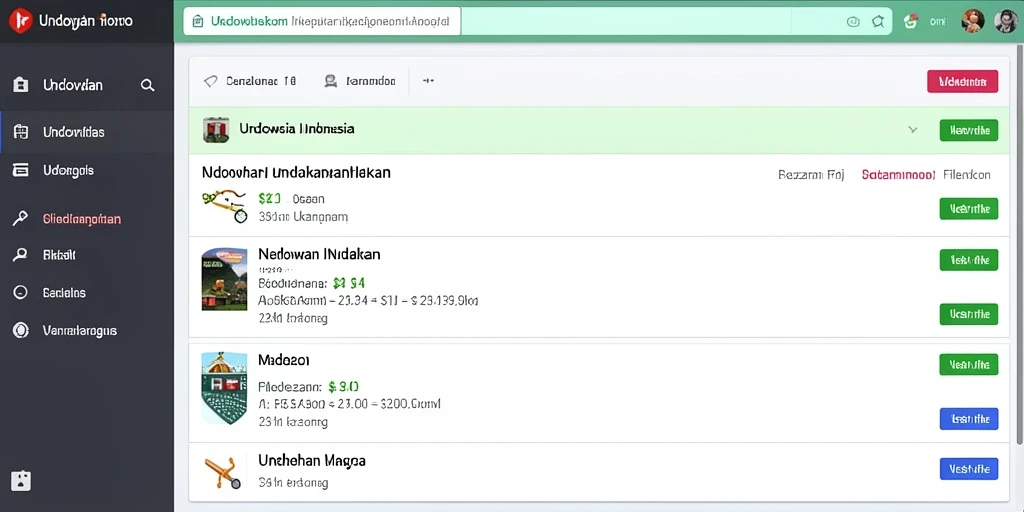The height and width of the screenshot is (512, 1024).
Task: Open the Madozoi listing thumbnail
Action: (224, 388)
